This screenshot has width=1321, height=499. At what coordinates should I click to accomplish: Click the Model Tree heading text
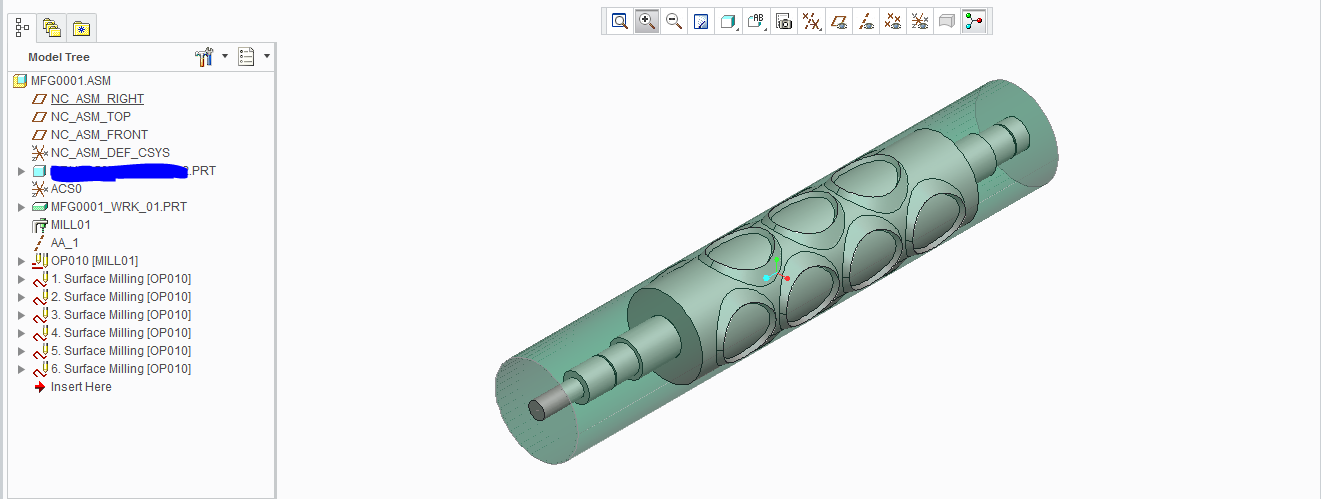[x=59, y=57]
